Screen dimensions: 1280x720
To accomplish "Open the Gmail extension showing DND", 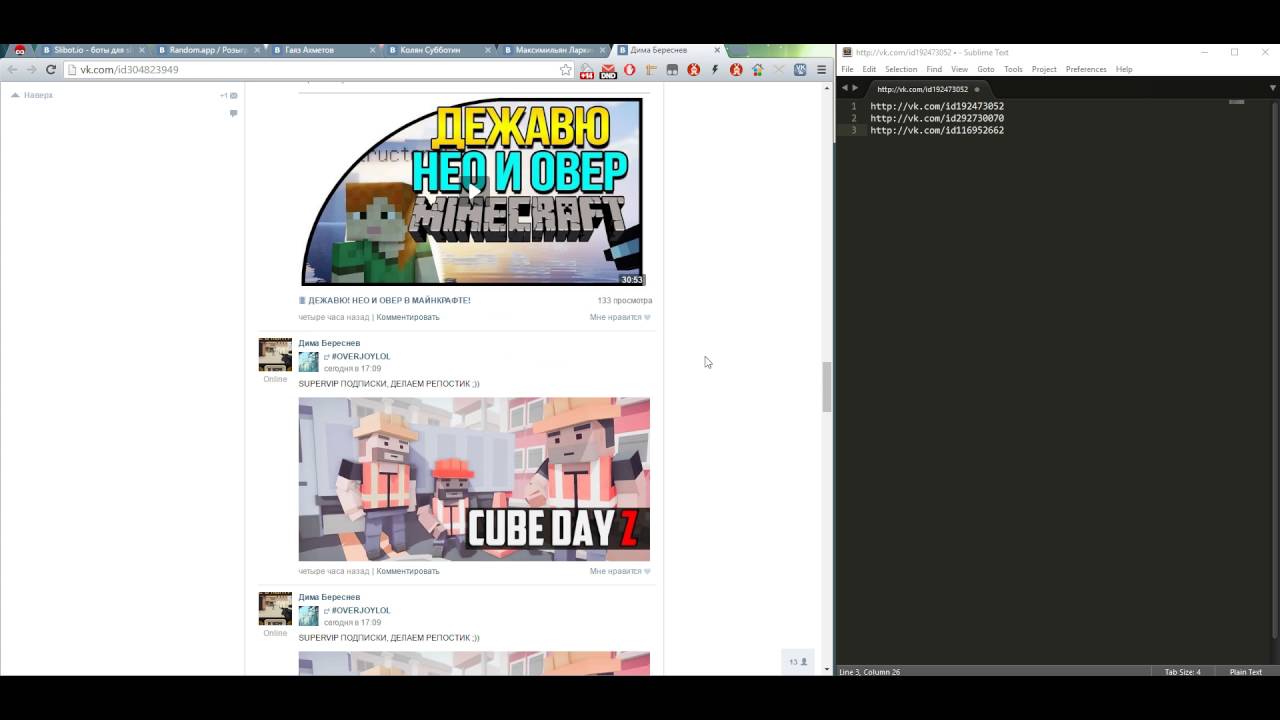I will (x=608, y=70).
